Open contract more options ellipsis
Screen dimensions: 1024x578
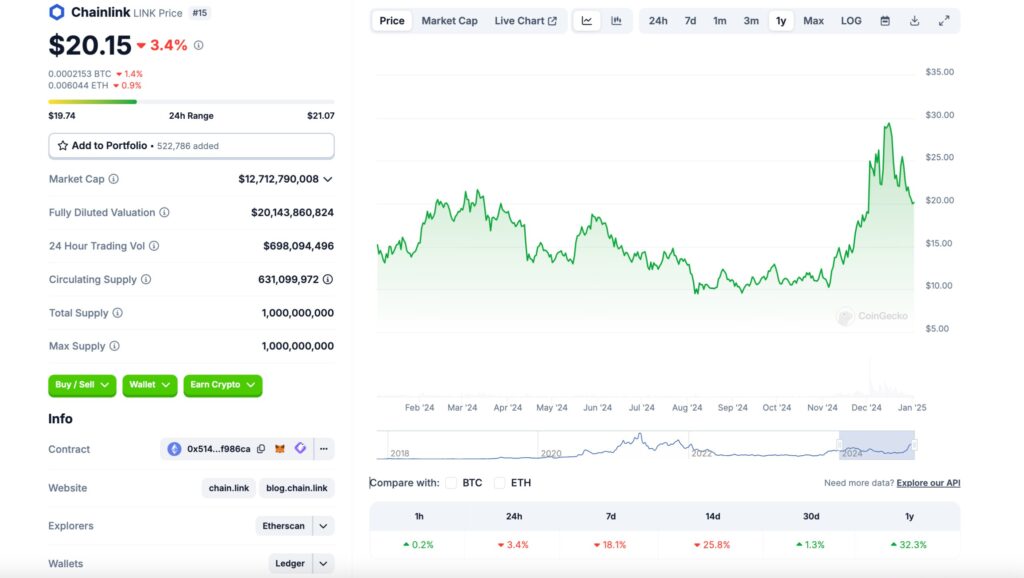[324, 449]
